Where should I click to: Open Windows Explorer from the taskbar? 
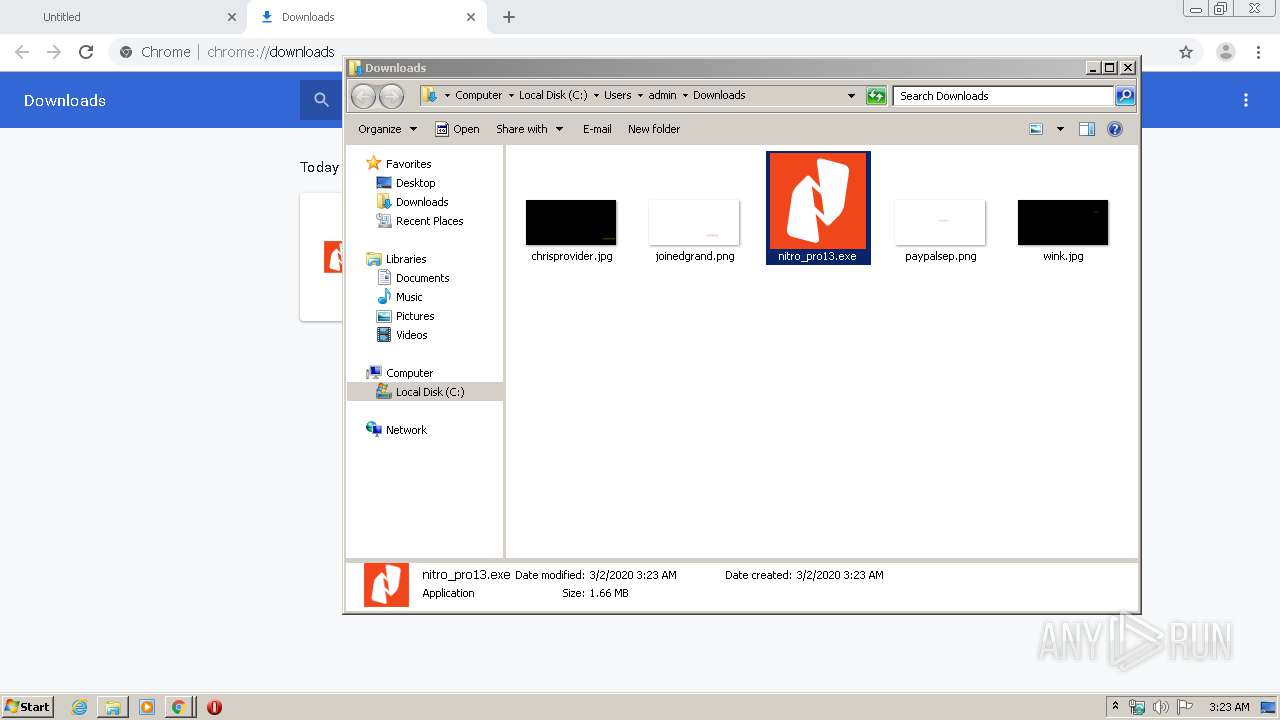(112, 707)
